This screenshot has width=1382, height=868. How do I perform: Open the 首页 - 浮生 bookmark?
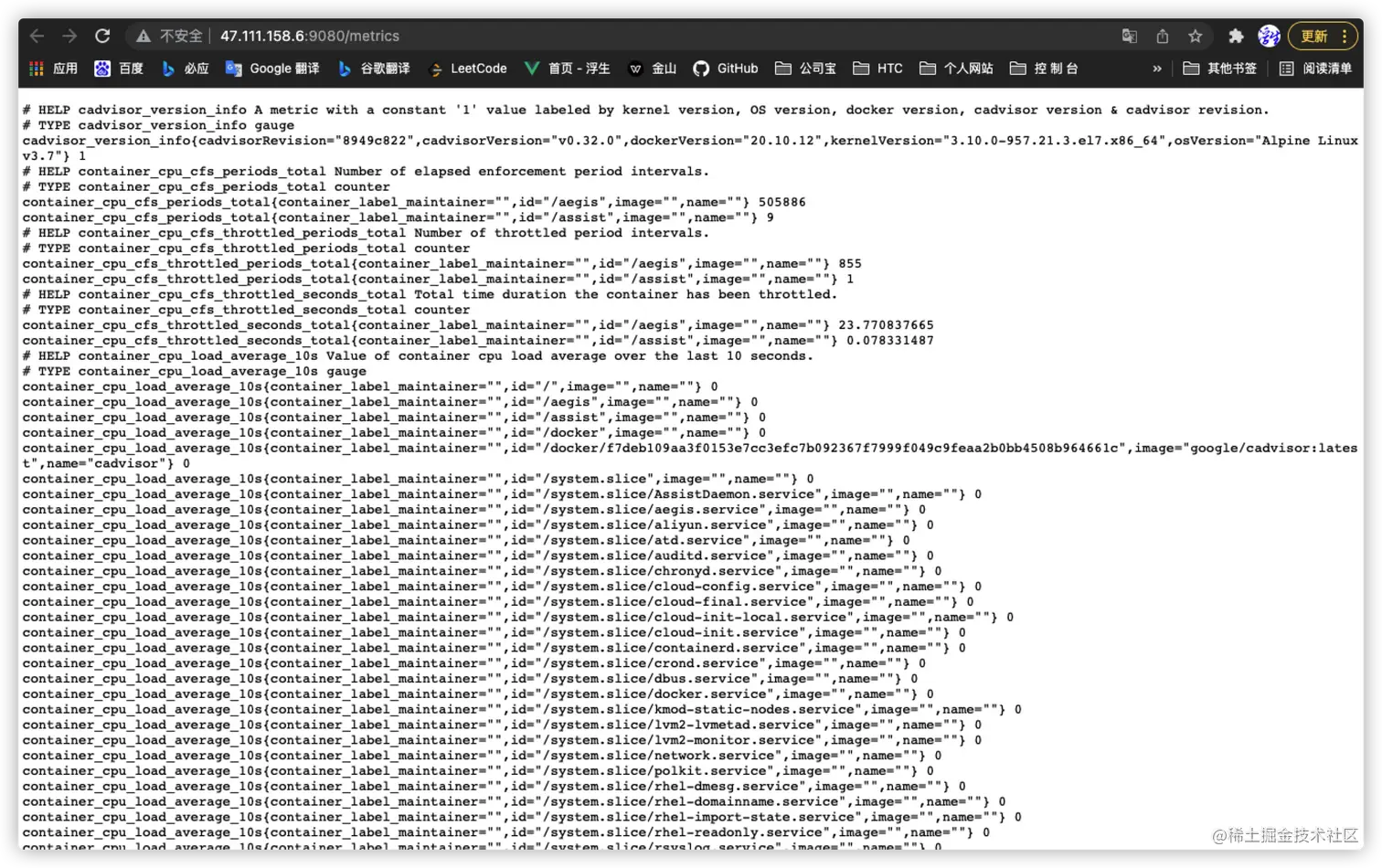tap(567, 69)
